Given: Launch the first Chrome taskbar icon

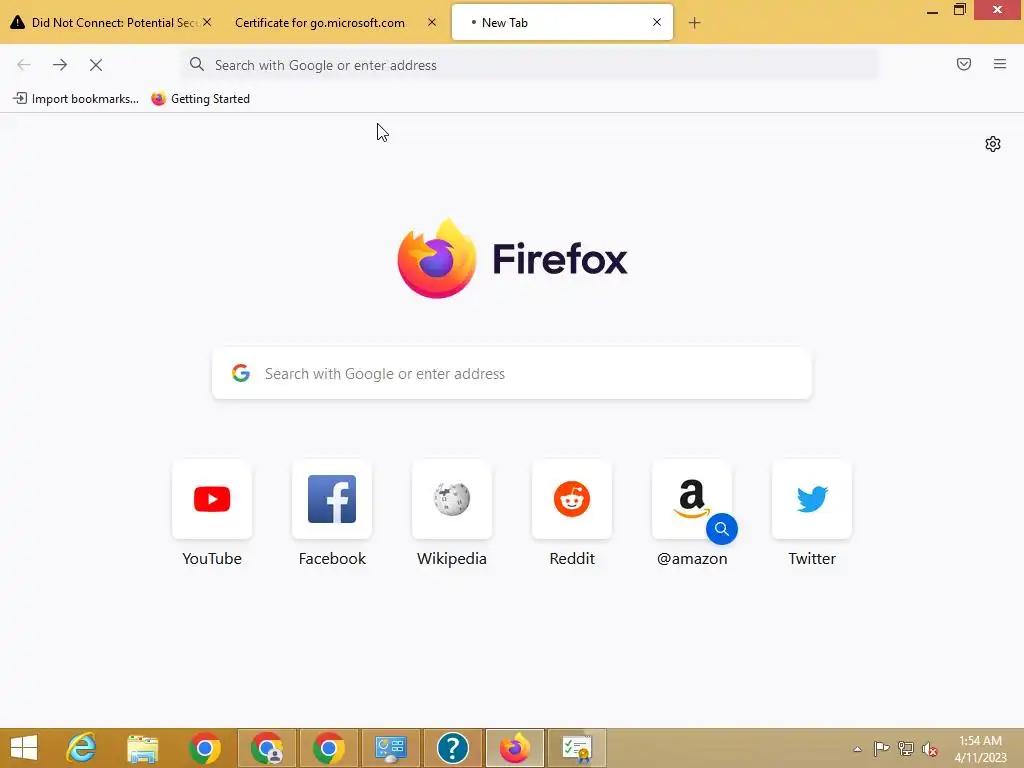Looking at the screenshot, I should tap(204, 748).
